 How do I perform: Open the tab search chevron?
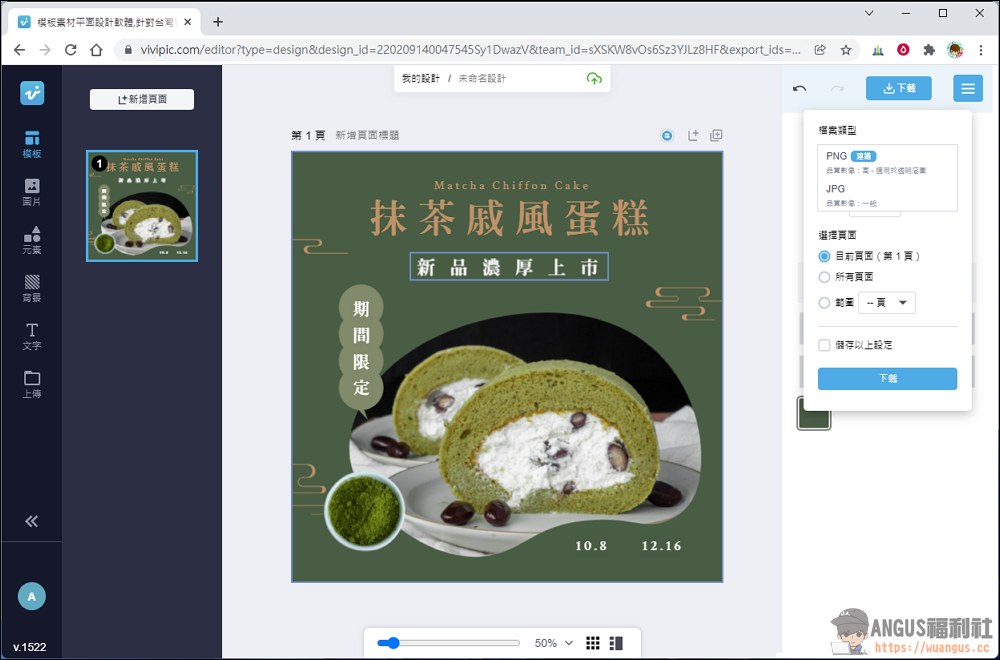tap(869, 13)
